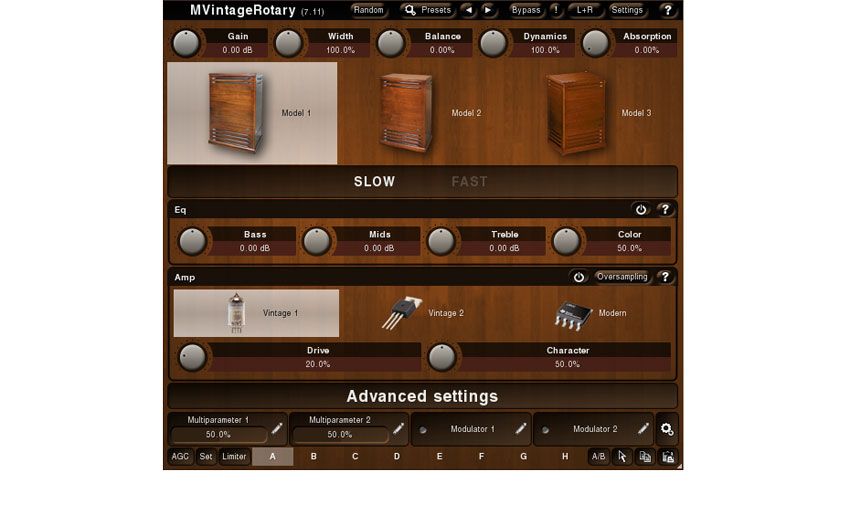Enable Modulator 1 with its dot
Viewport: 850px width, 505px height.
click(423, 430)
